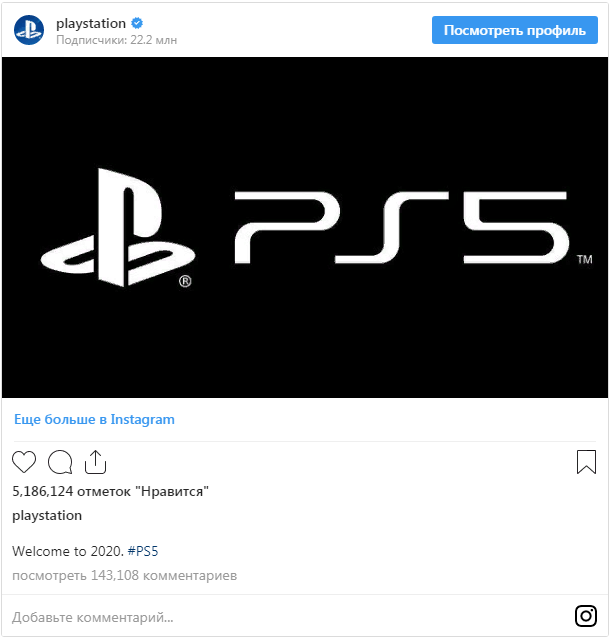Click the PS5 lettering in the post image
Screen dimensions: 610x640
pos(401,227)
